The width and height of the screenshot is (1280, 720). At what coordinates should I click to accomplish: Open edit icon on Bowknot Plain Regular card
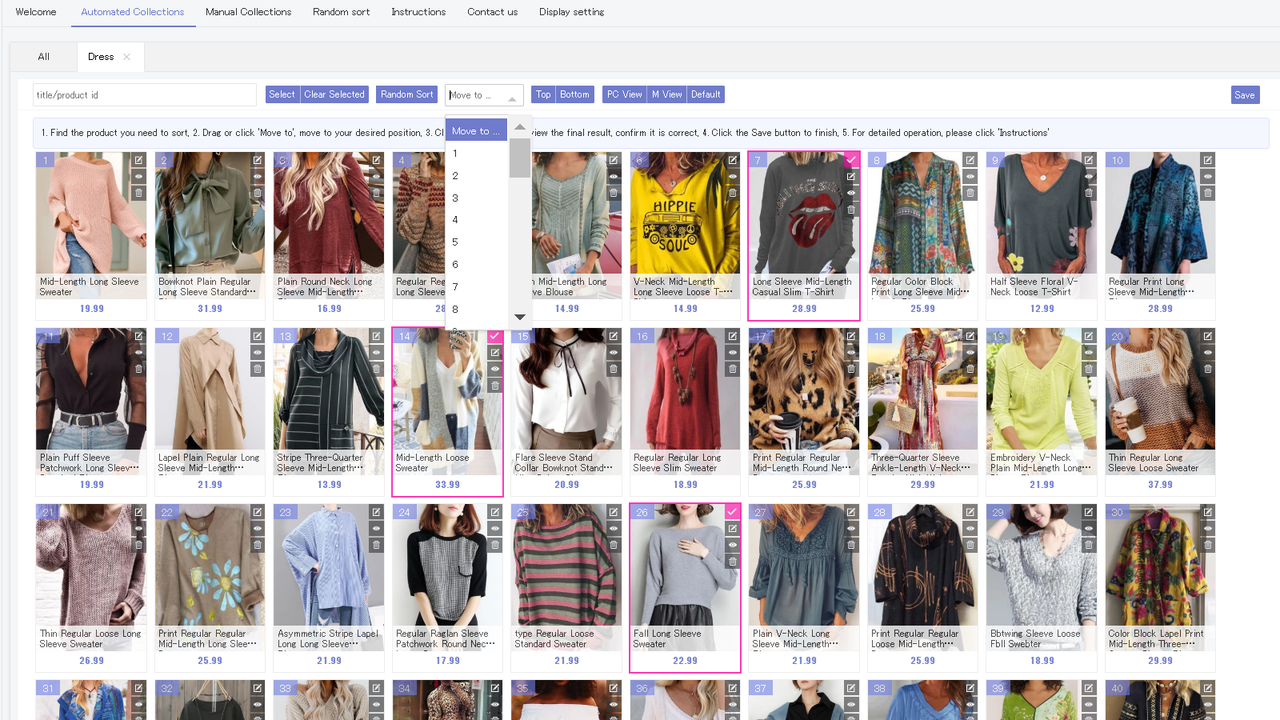[257, 160]
